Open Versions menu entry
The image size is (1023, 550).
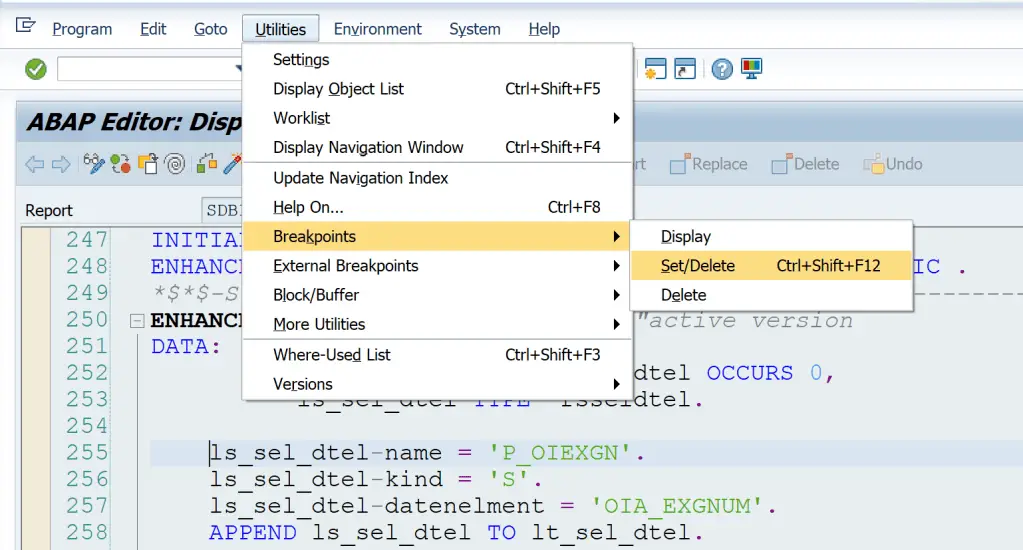(x=437, y=384)
